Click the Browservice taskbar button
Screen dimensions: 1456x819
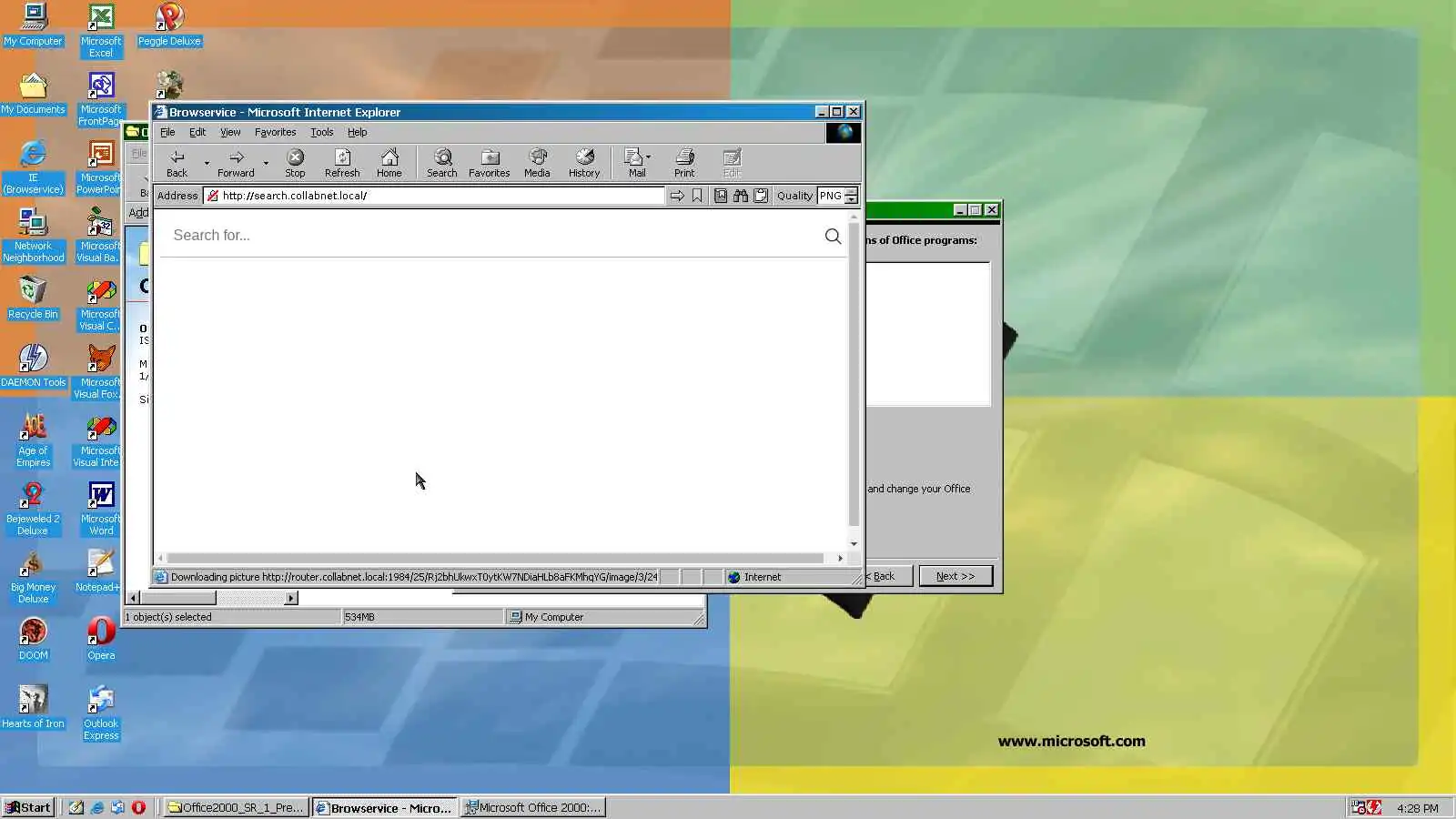click(x=384, y=807)
